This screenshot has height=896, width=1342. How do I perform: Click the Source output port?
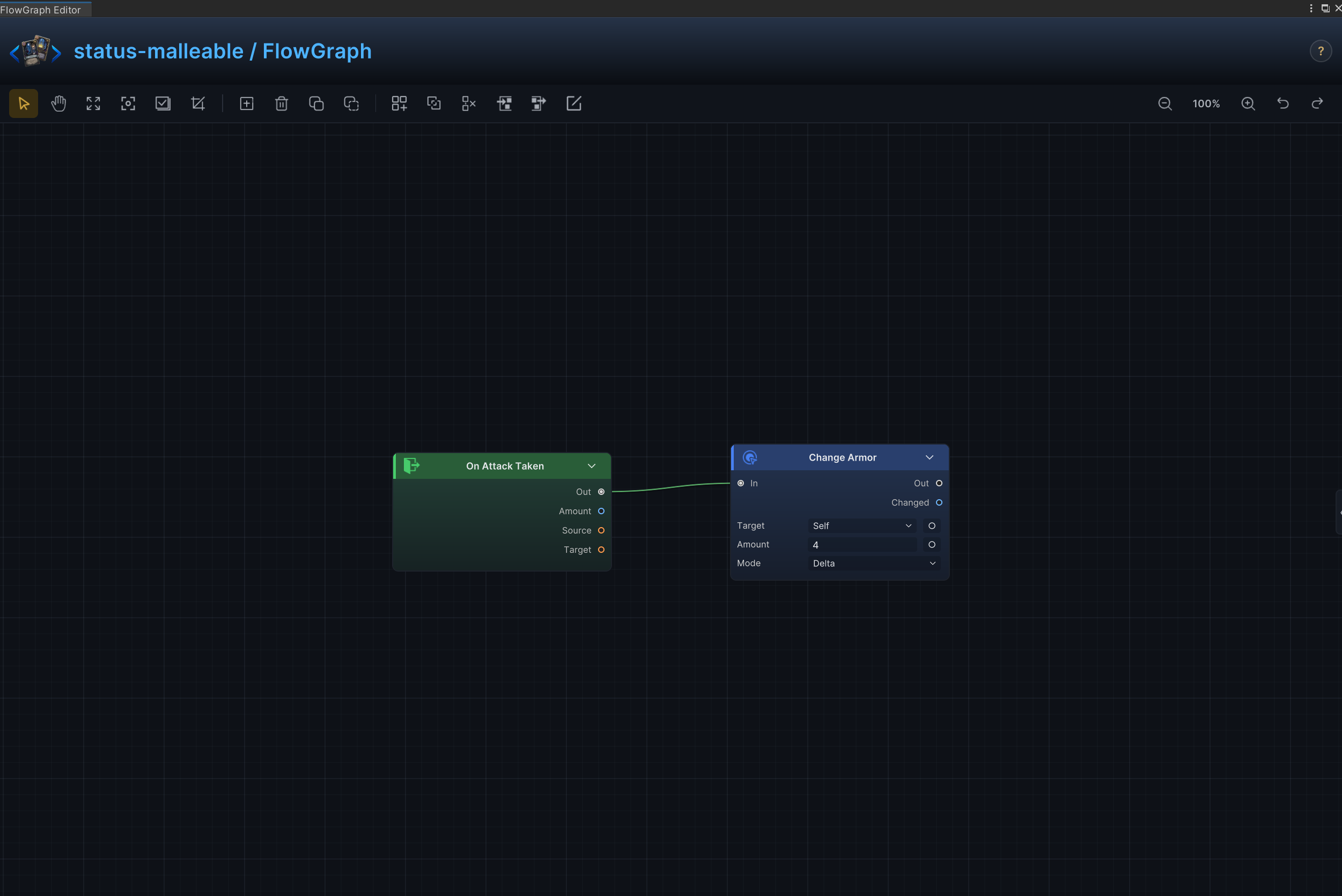(x=601, y=530)
